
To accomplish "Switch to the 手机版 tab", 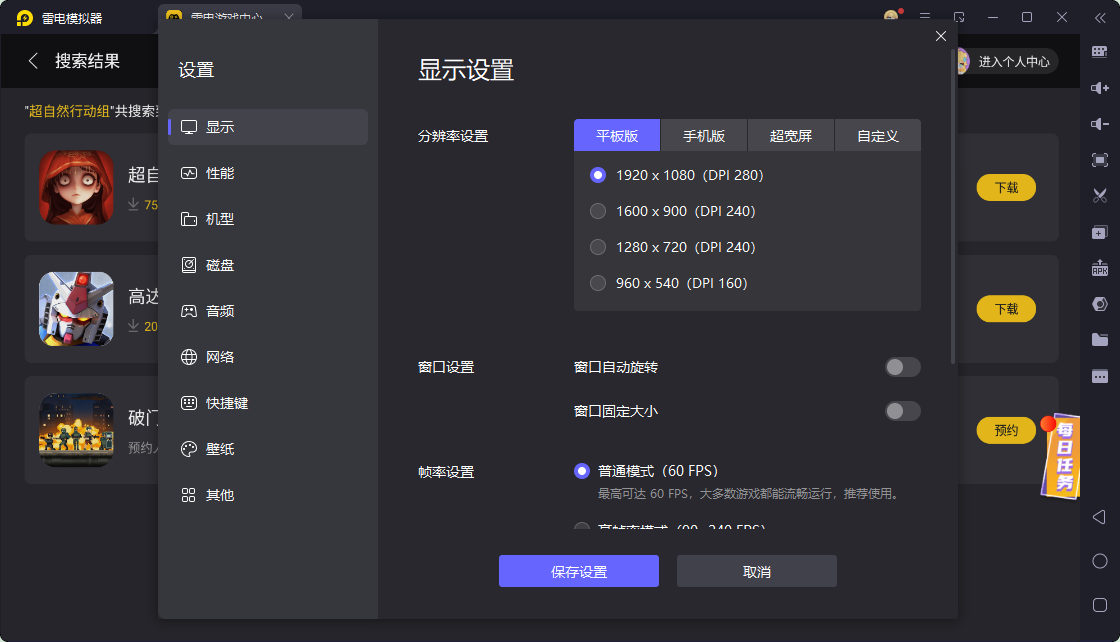I will point(705,135).
